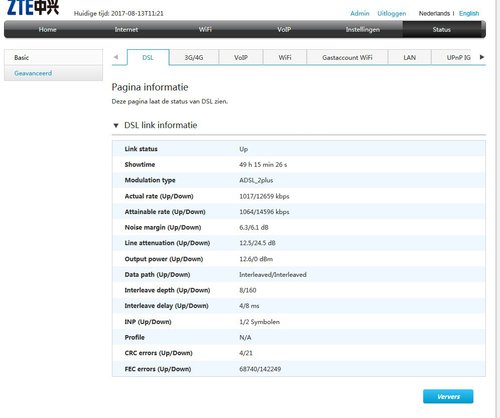Click the Deze pagina laat description text
Viewport: 500px width, 418px height.
pos(170,101)
